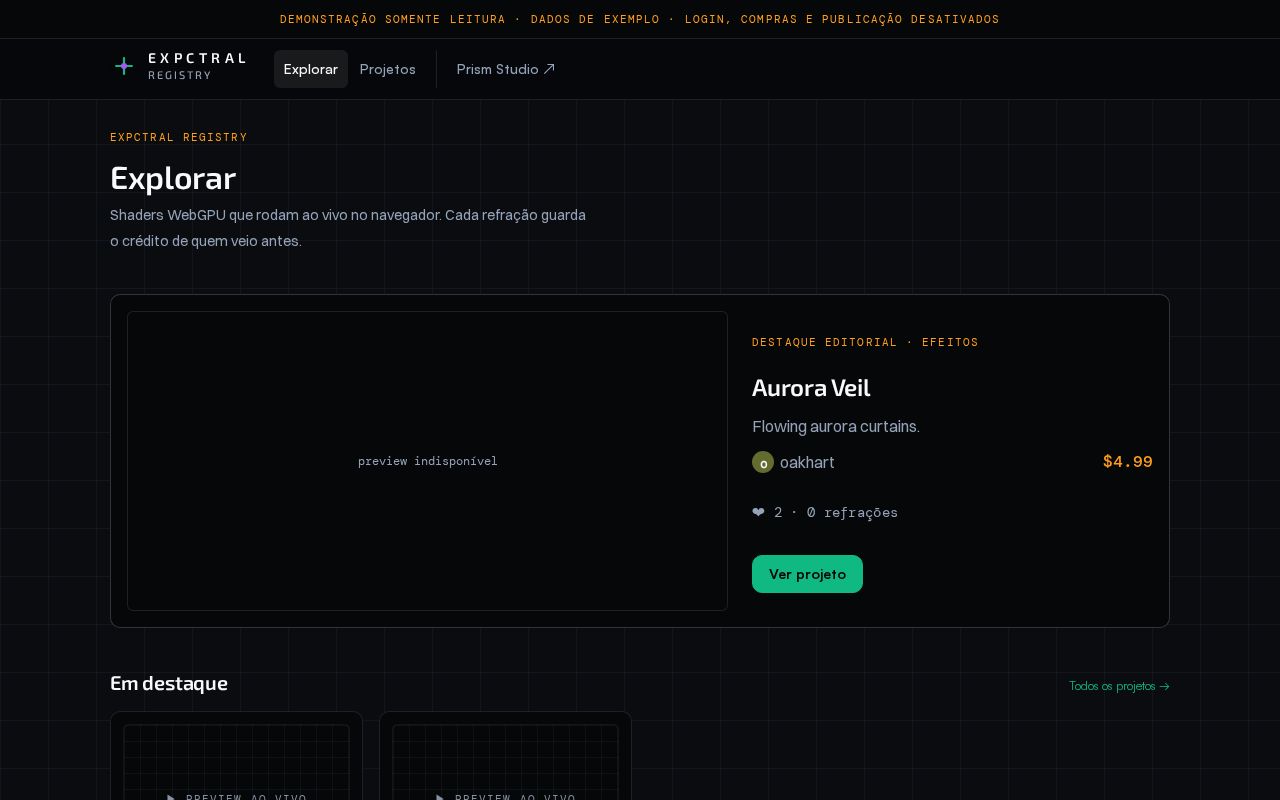Click the Ver projeto button

click(x=807, y=574)
